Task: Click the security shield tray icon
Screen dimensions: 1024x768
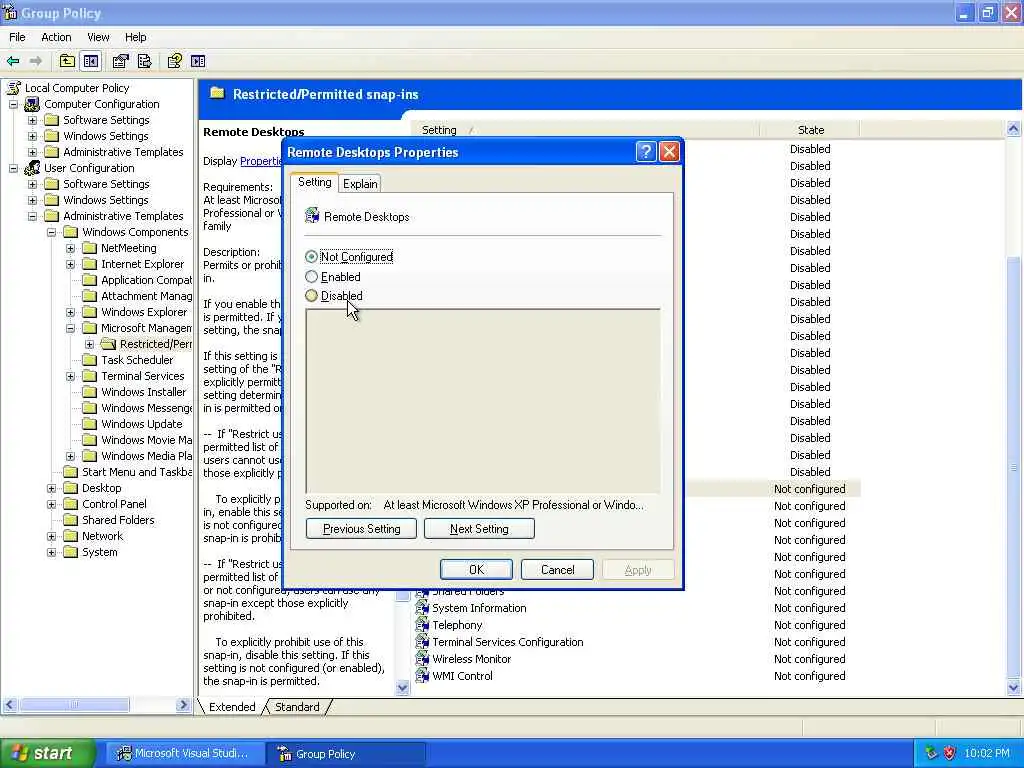Action: pyautogui.click(x=949, y=753)
